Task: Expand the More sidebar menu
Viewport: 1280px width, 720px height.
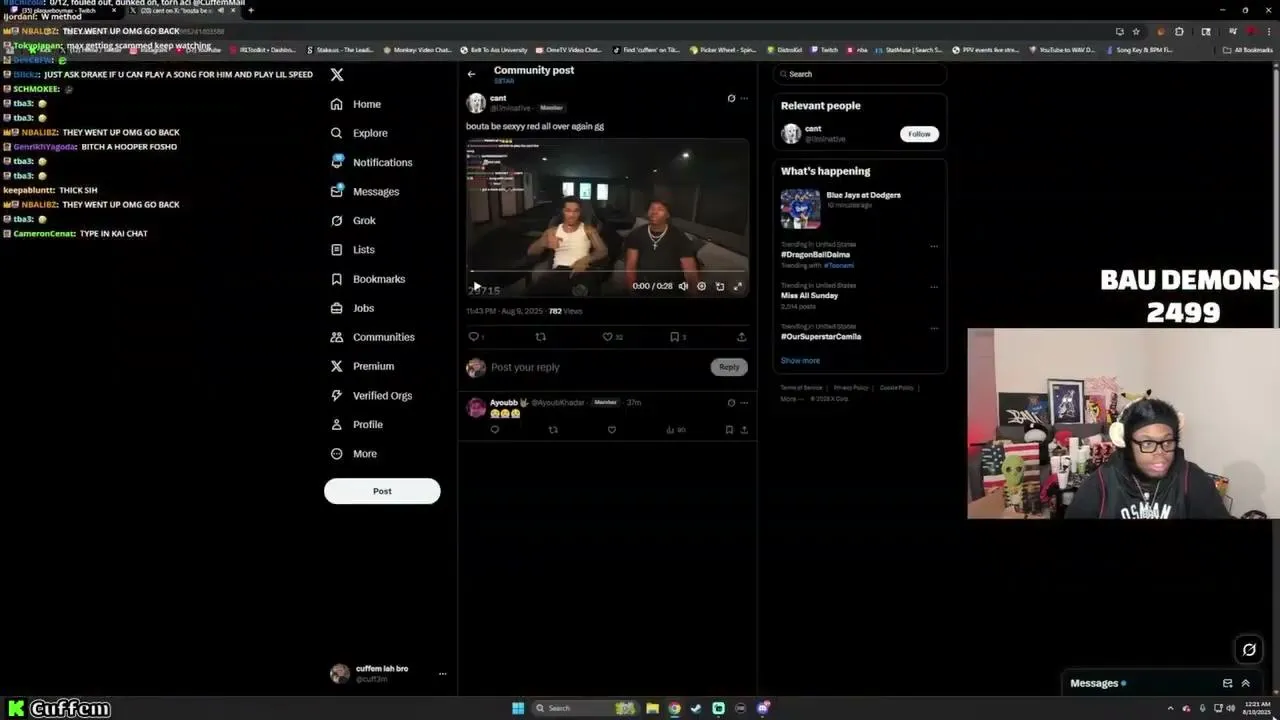Action: pyautogui.click(x=354, y=453)
